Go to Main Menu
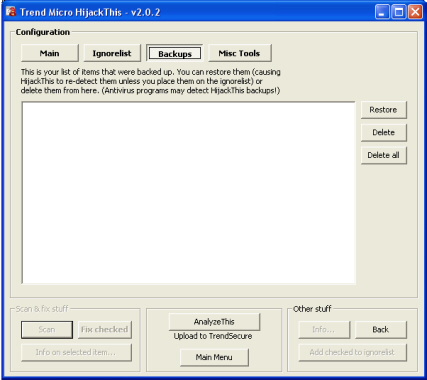Image resolution: width=427 pixels, height=380 pixels. pyautogui.click(x=214, y=357)
